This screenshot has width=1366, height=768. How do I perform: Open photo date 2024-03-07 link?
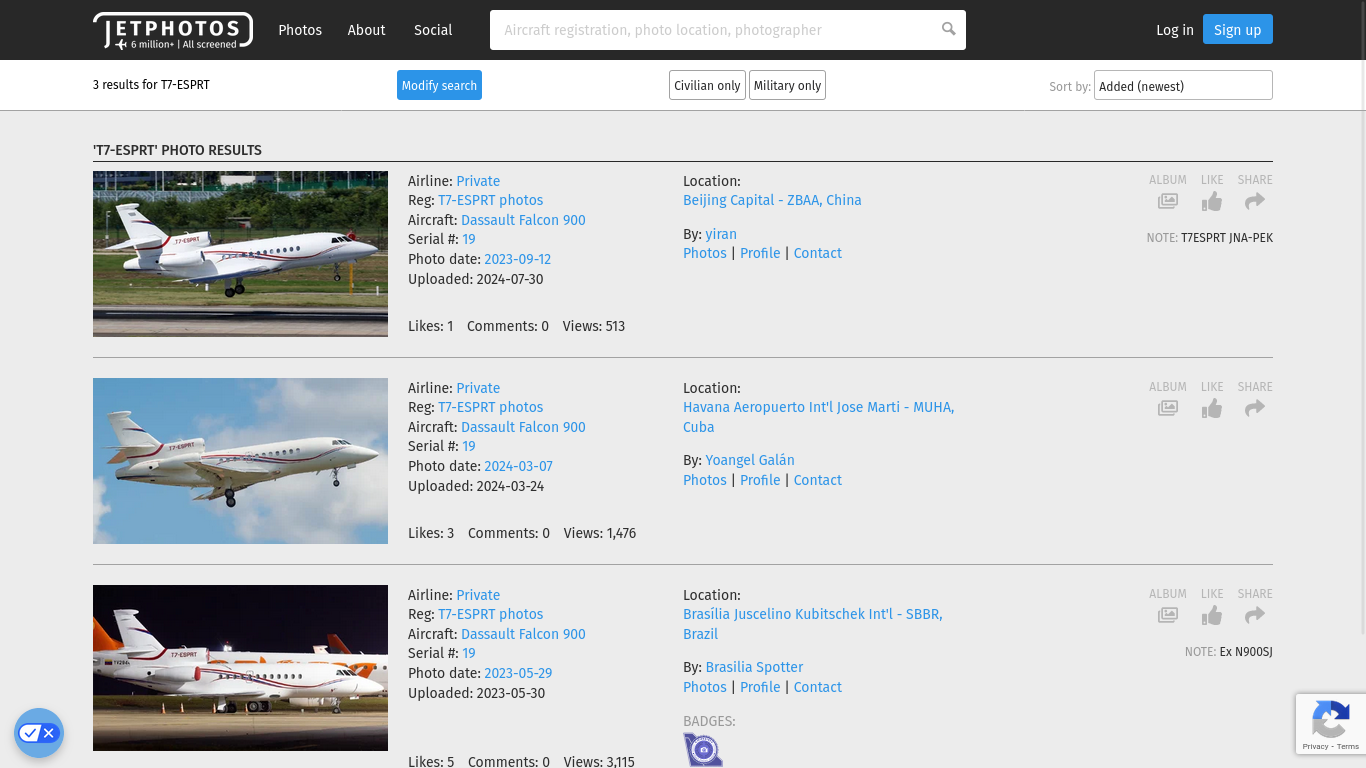[518, 466]
